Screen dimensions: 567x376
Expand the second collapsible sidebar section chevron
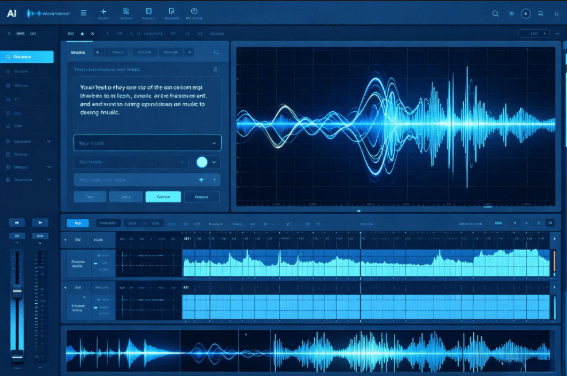click(49, 167)
